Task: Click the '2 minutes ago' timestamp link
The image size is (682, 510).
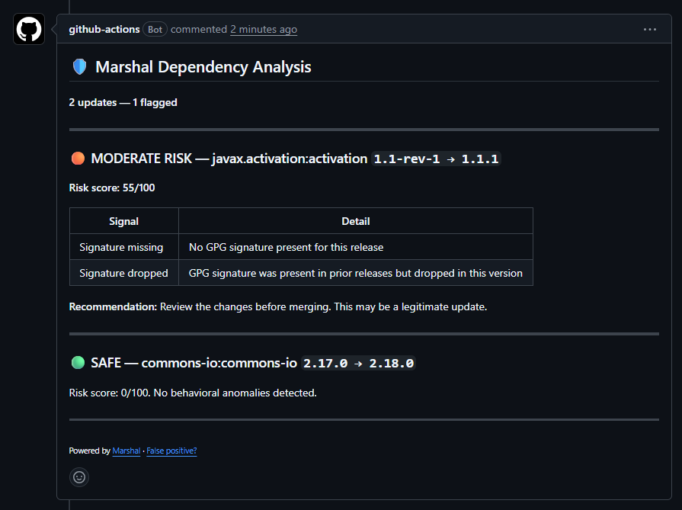Action: point(264,30)
